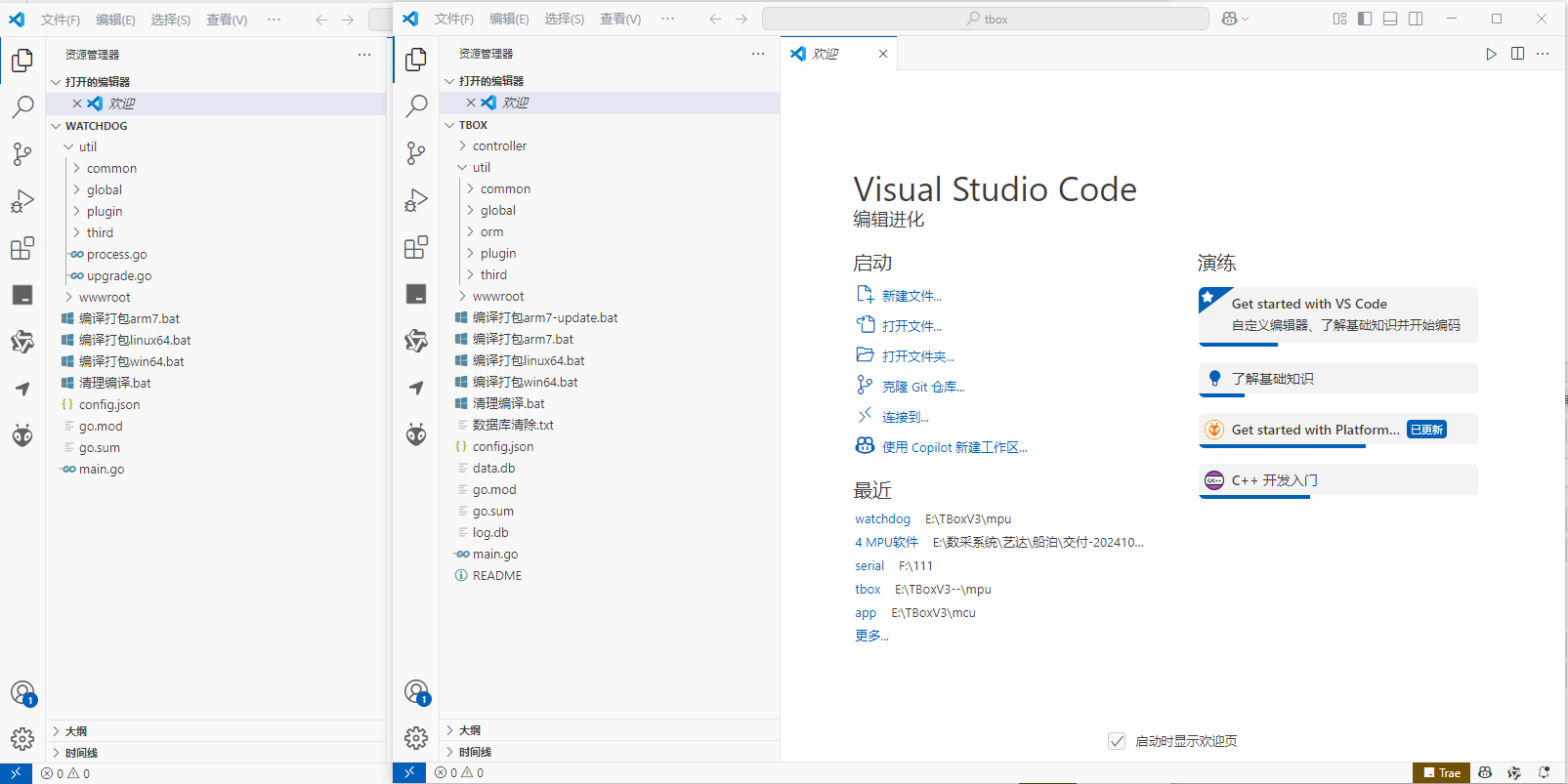Screen dimensions: 1568x784
Task: Open Accounts icon in watchdog window
Action: [22, 693]
